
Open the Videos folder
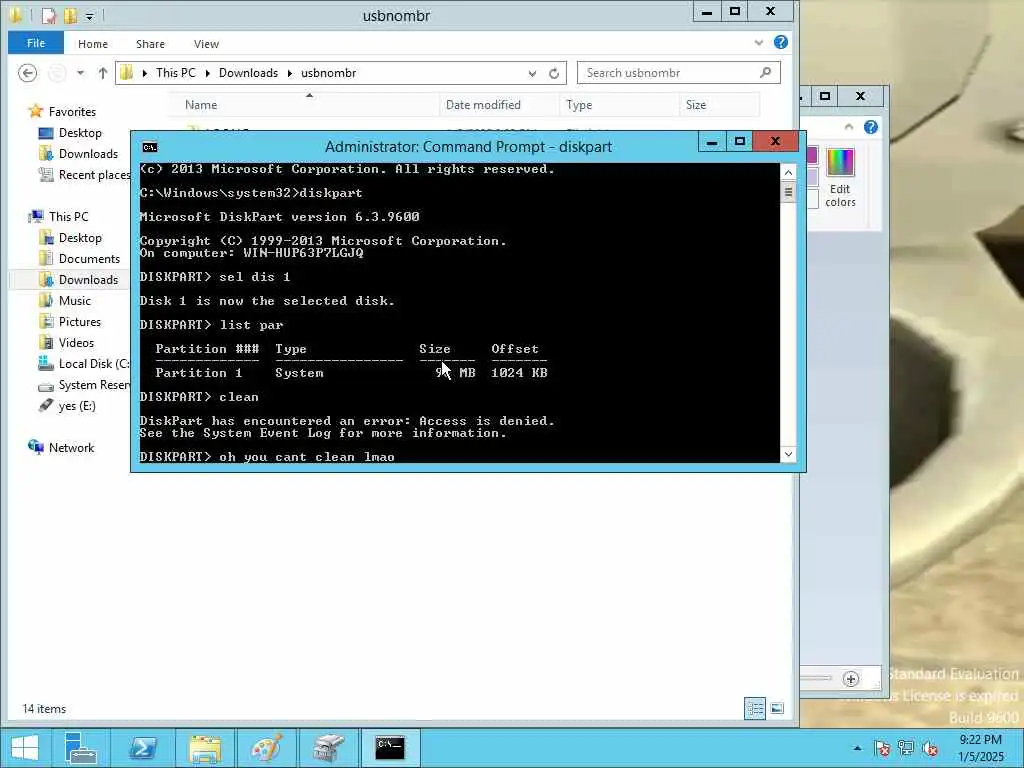pyautogui.click(x=76, y=342)
